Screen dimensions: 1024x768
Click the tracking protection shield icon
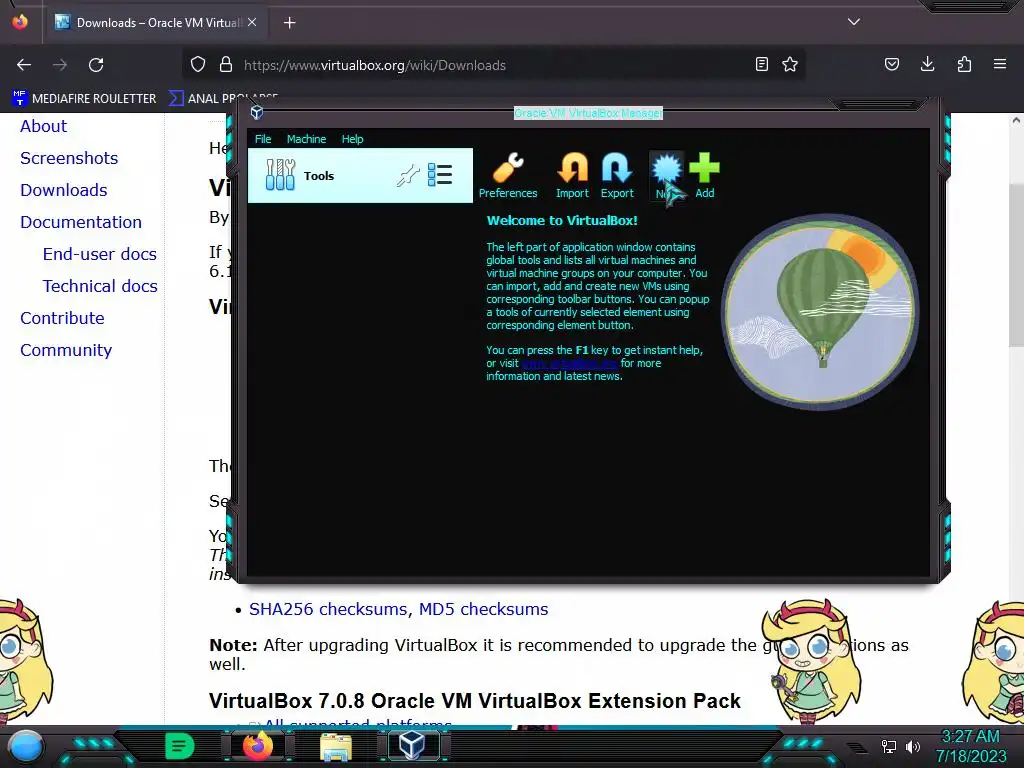pyautogui.click(x=198, y=65)
